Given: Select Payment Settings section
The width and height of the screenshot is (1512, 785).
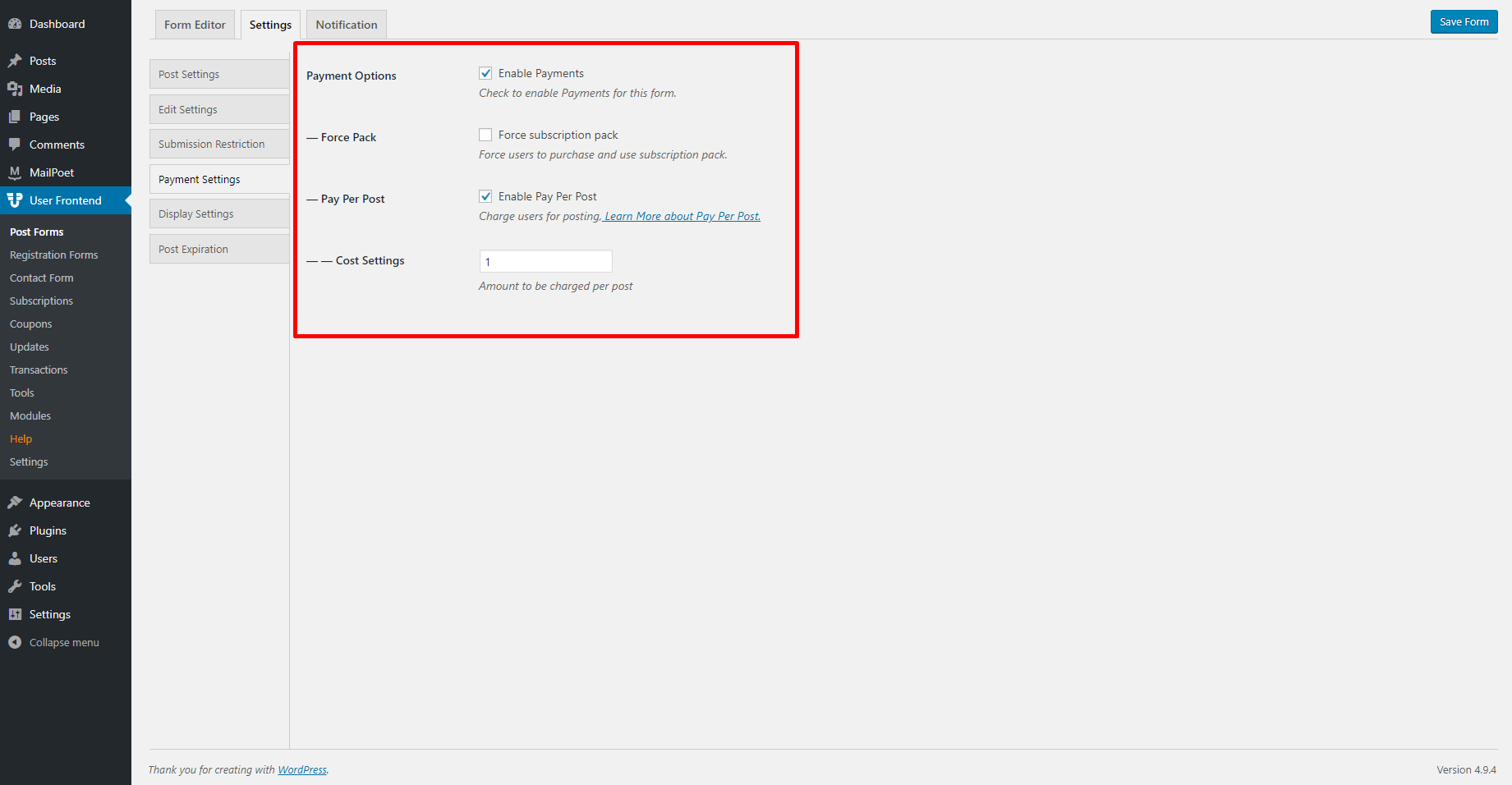Looking at the screenshot, I should 219,179.
